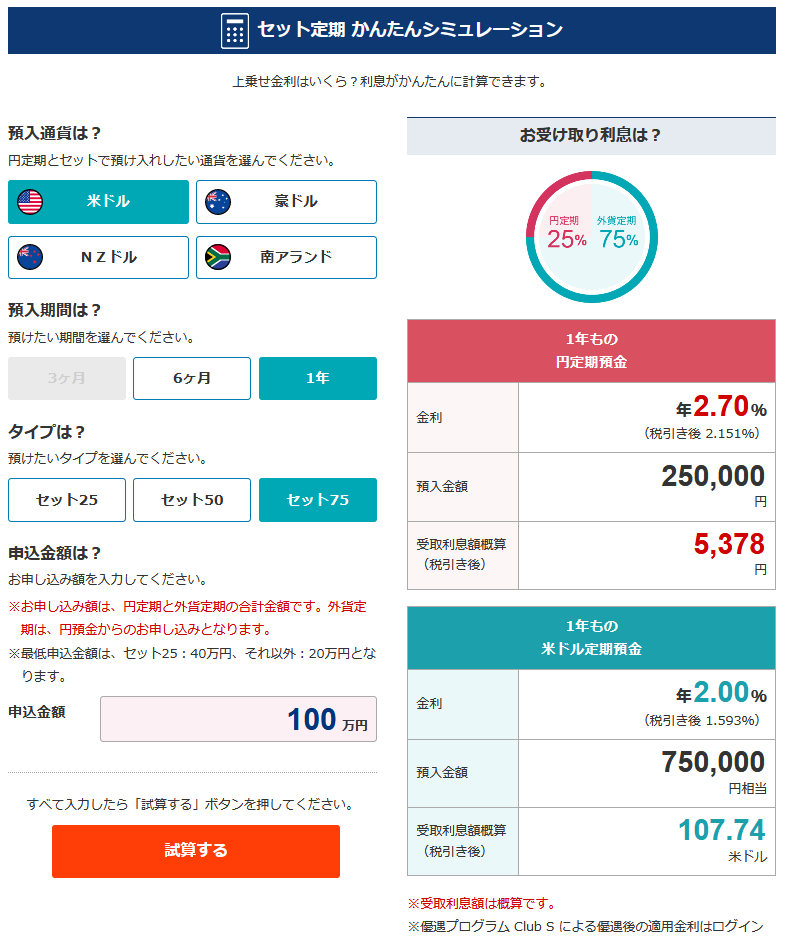The height and width of the screenshot is (940, 786).
Task: Click the orange 試算する button
Action: click(196, 852)
